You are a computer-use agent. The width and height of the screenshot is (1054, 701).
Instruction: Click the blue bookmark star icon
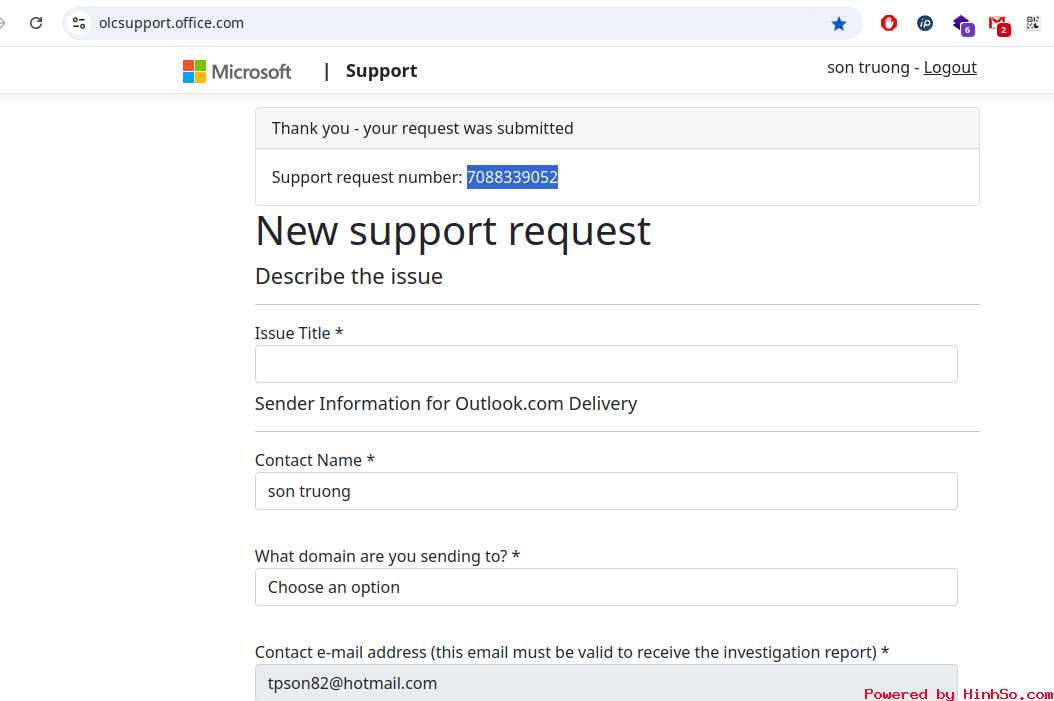click(x=838, y=23)
